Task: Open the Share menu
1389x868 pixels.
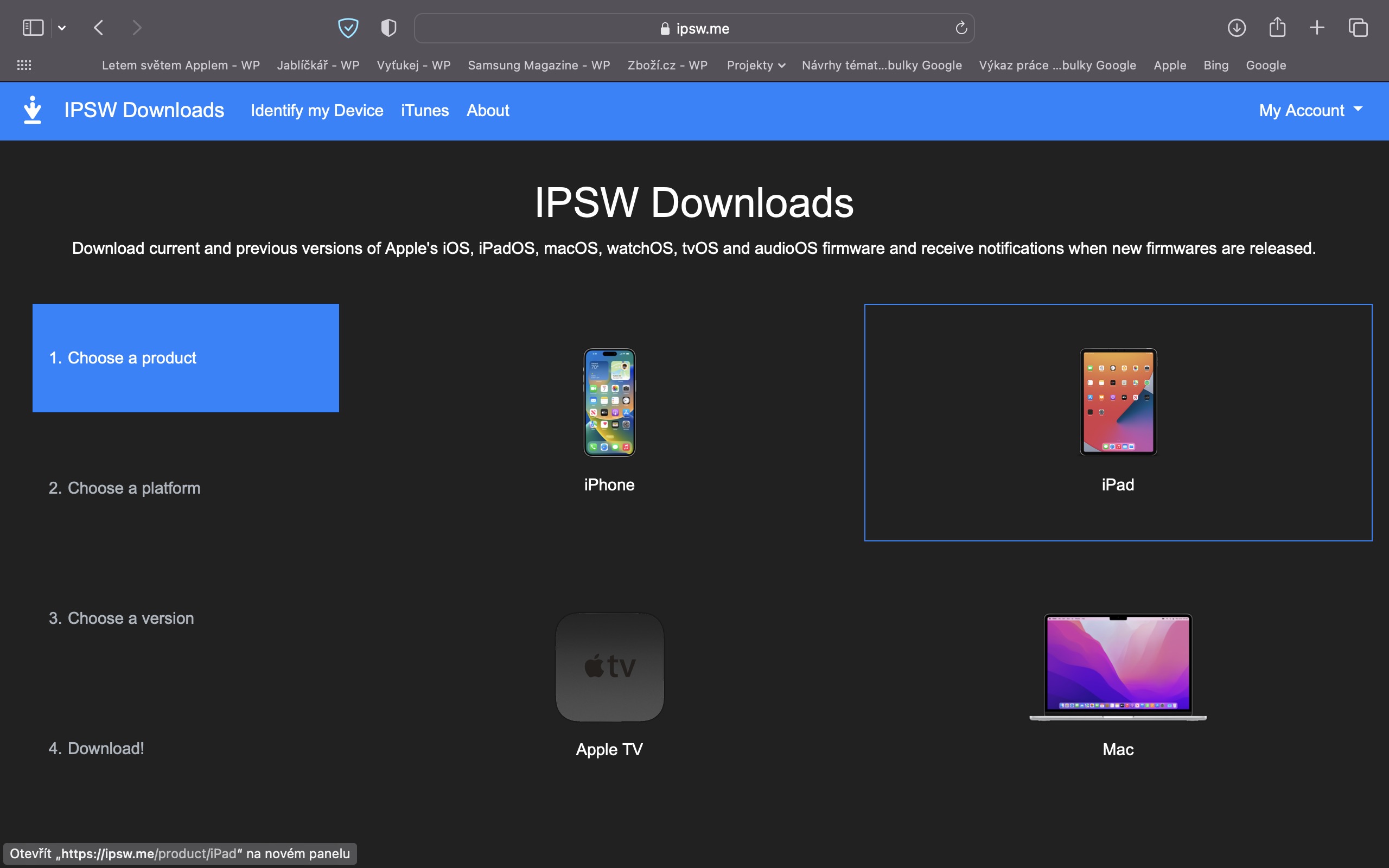Action: (1277, 28)
